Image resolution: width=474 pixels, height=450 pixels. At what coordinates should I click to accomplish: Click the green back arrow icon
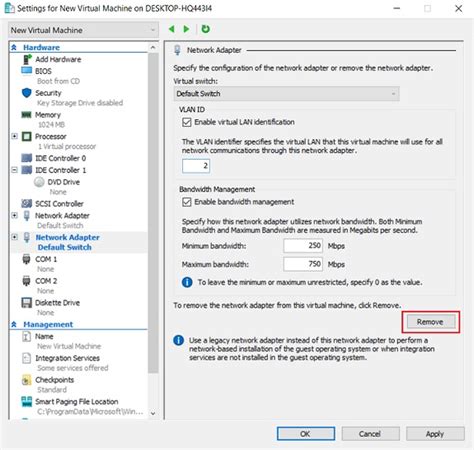[x=172, y=29]
